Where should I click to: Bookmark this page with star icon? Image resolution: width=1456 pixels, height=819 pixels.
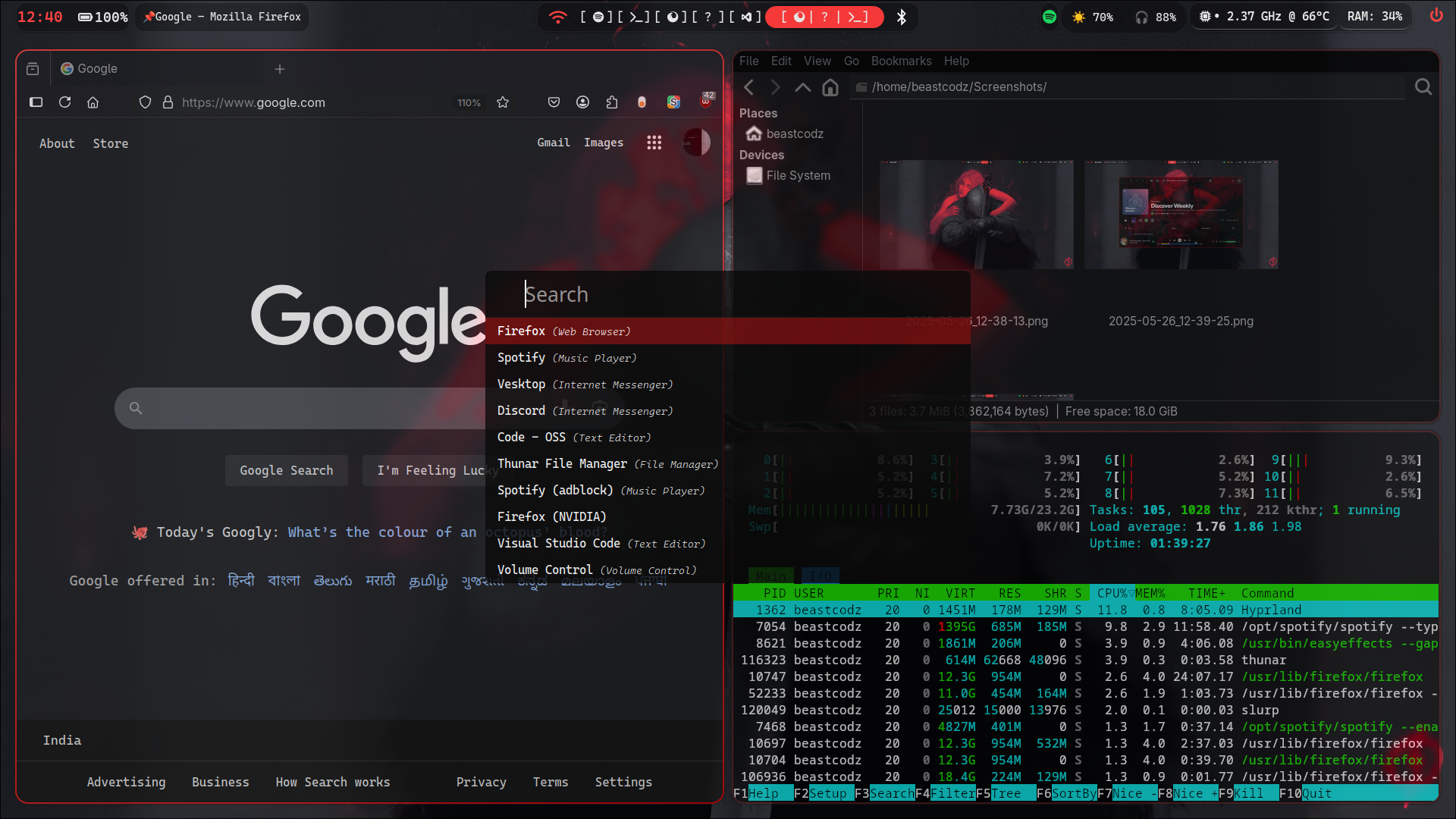click(503, 102)
